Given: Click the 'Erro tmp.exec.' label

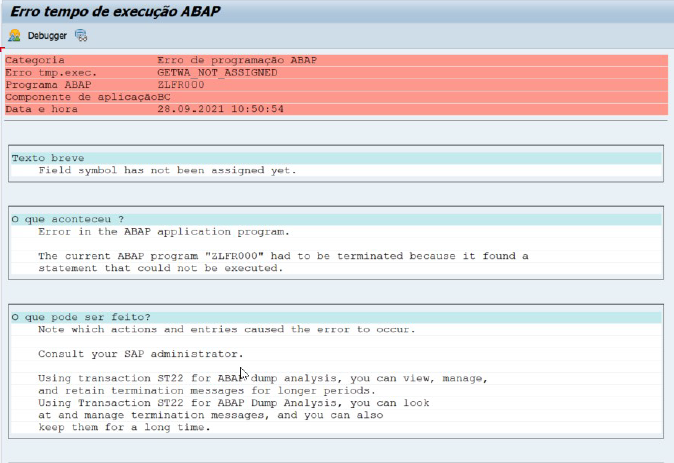Looking at the screenshot, I should pyautogui.click(x=51, y=73).
